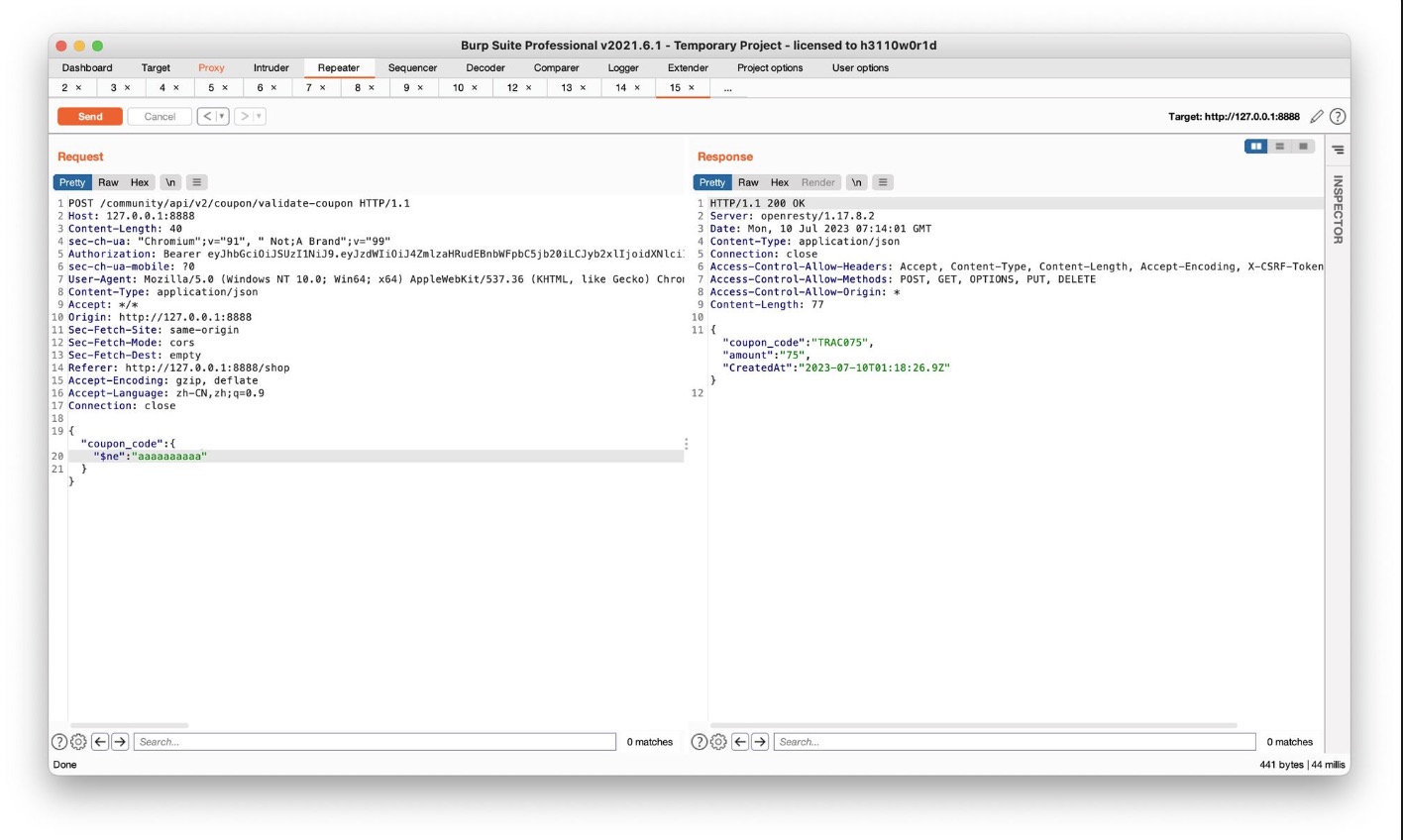
Task: Toggle non-printable characters (\n) in Request
Action: pyautogui.click(x=170, y=182)
